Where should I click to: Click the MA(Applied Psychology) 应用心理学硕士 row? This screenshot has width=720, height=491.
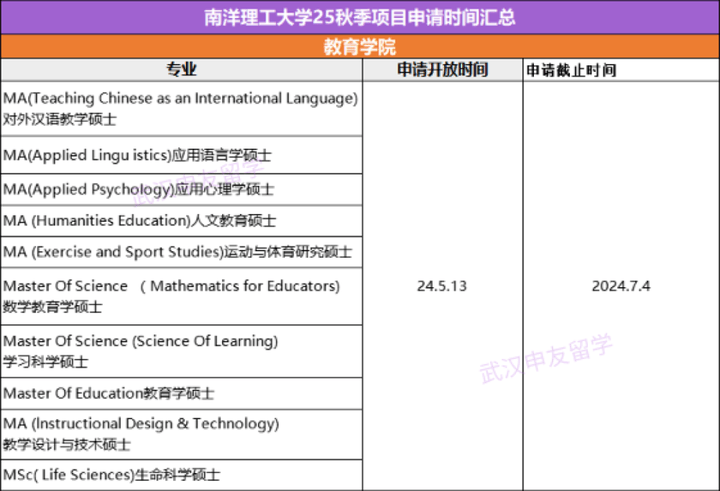click(139, 189)
